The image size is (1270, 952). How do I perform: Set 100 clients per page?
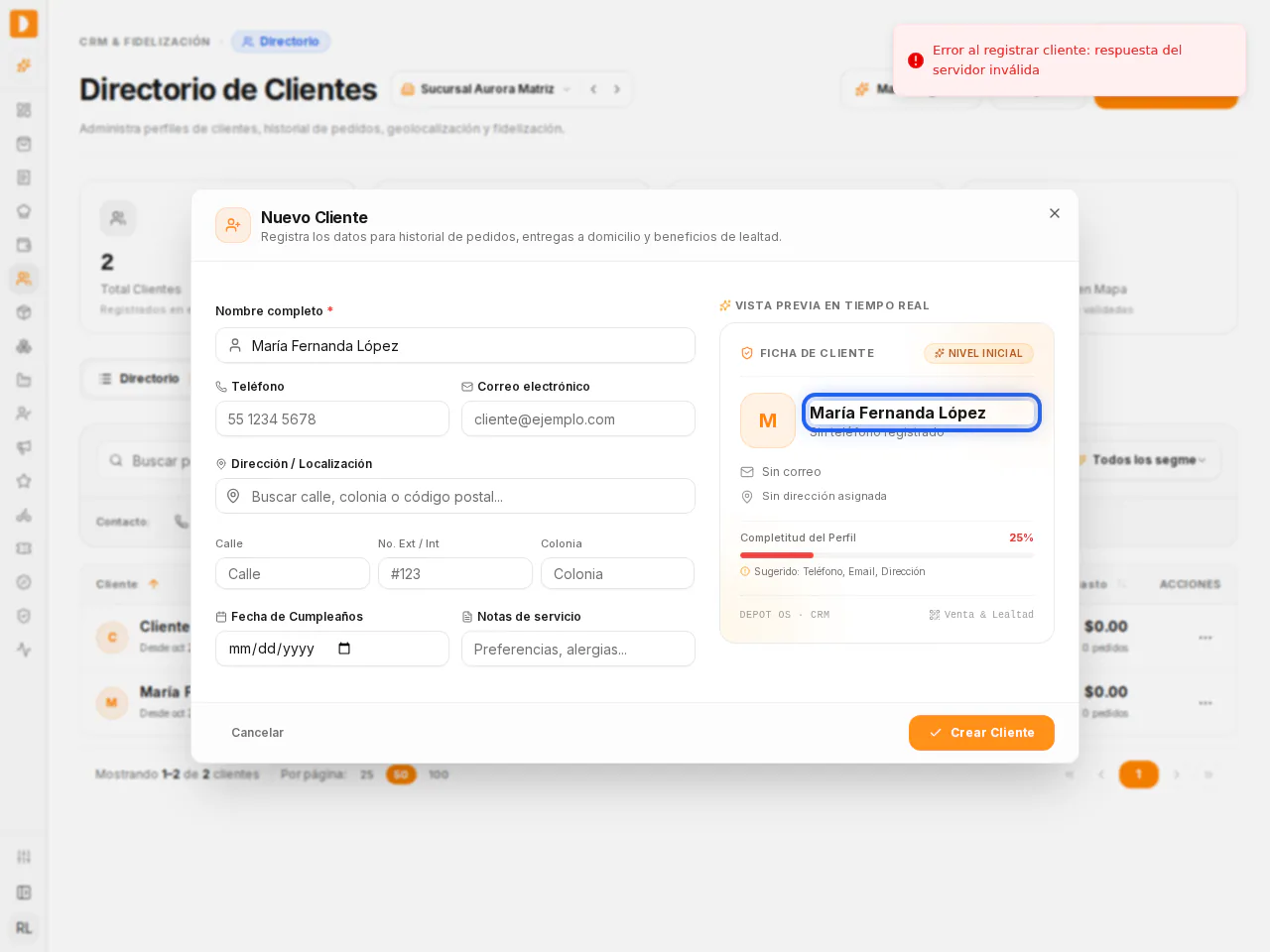click(x=439, y=774)
